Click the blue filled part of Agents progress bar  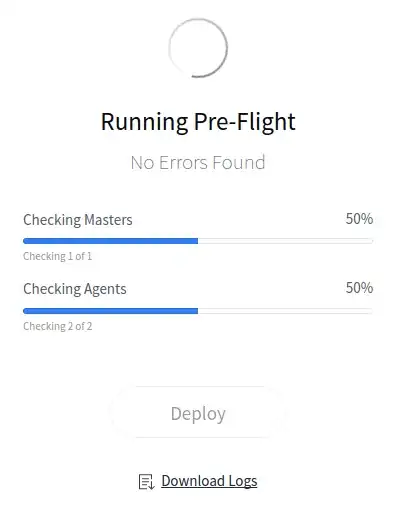click(111, 311)
